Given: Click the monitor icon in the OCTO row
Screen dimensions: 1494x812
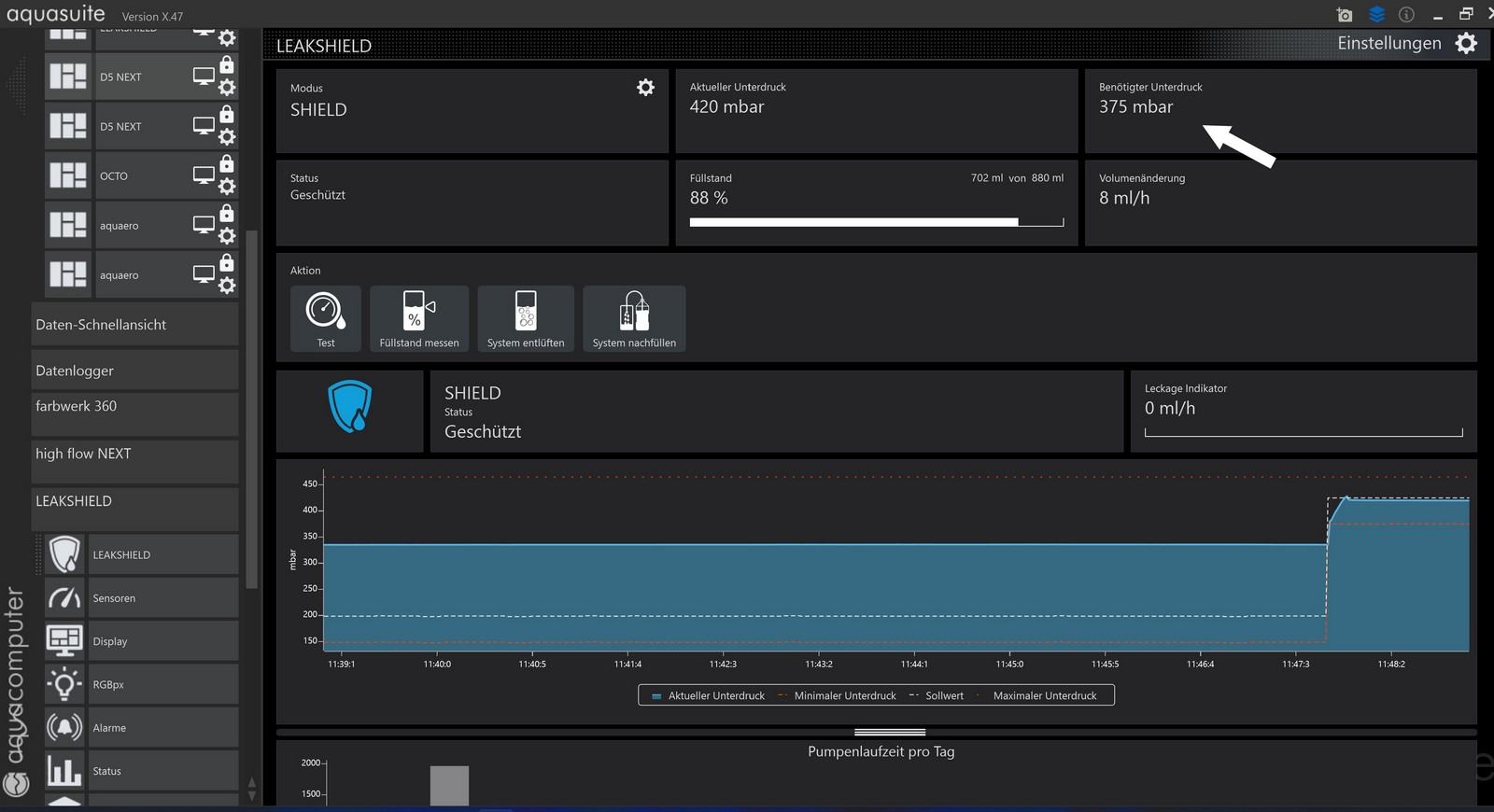Looking at the screenshot, I should pos(204,175).
